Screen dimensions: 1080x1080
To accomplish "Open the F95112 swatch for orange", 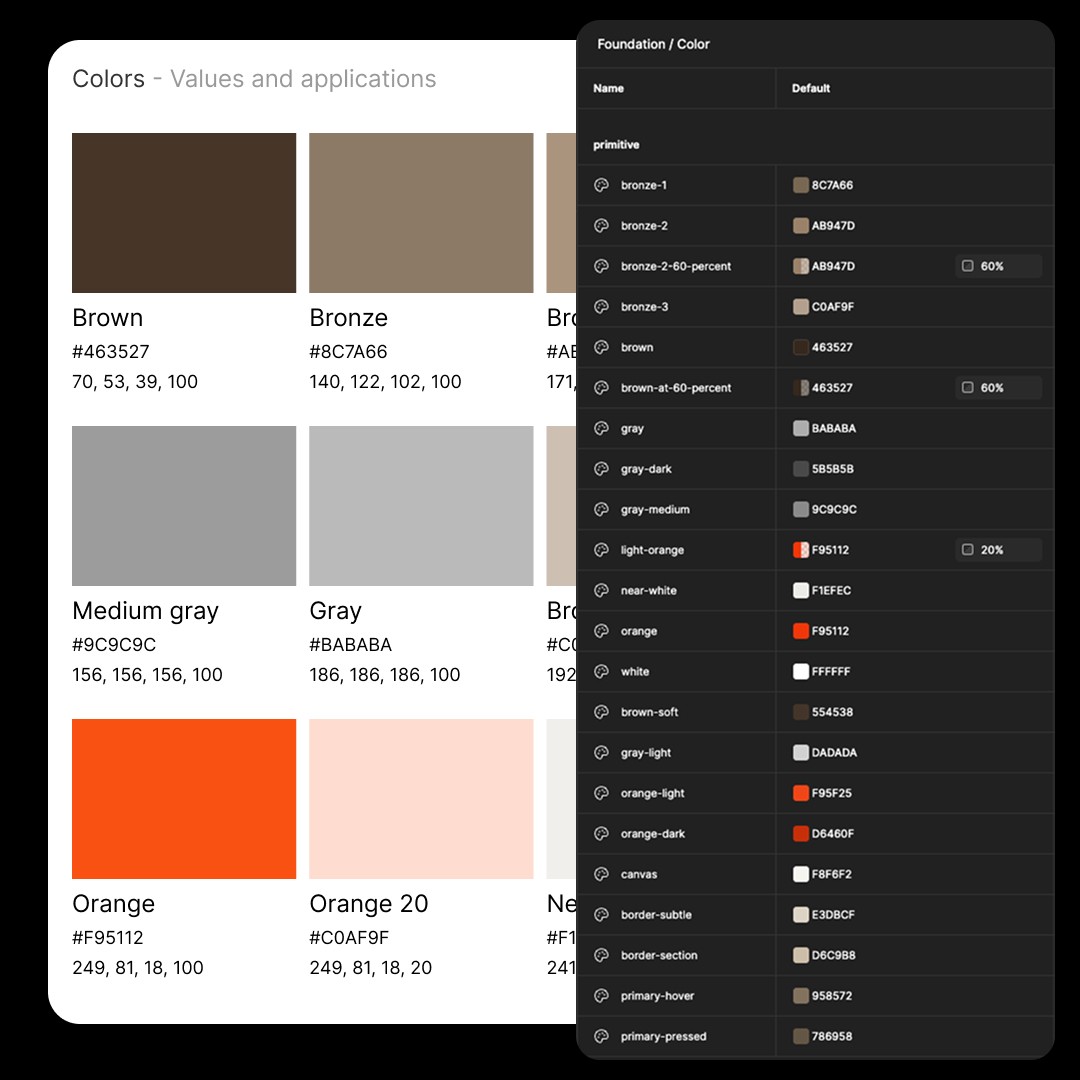I will click(800, 631).
